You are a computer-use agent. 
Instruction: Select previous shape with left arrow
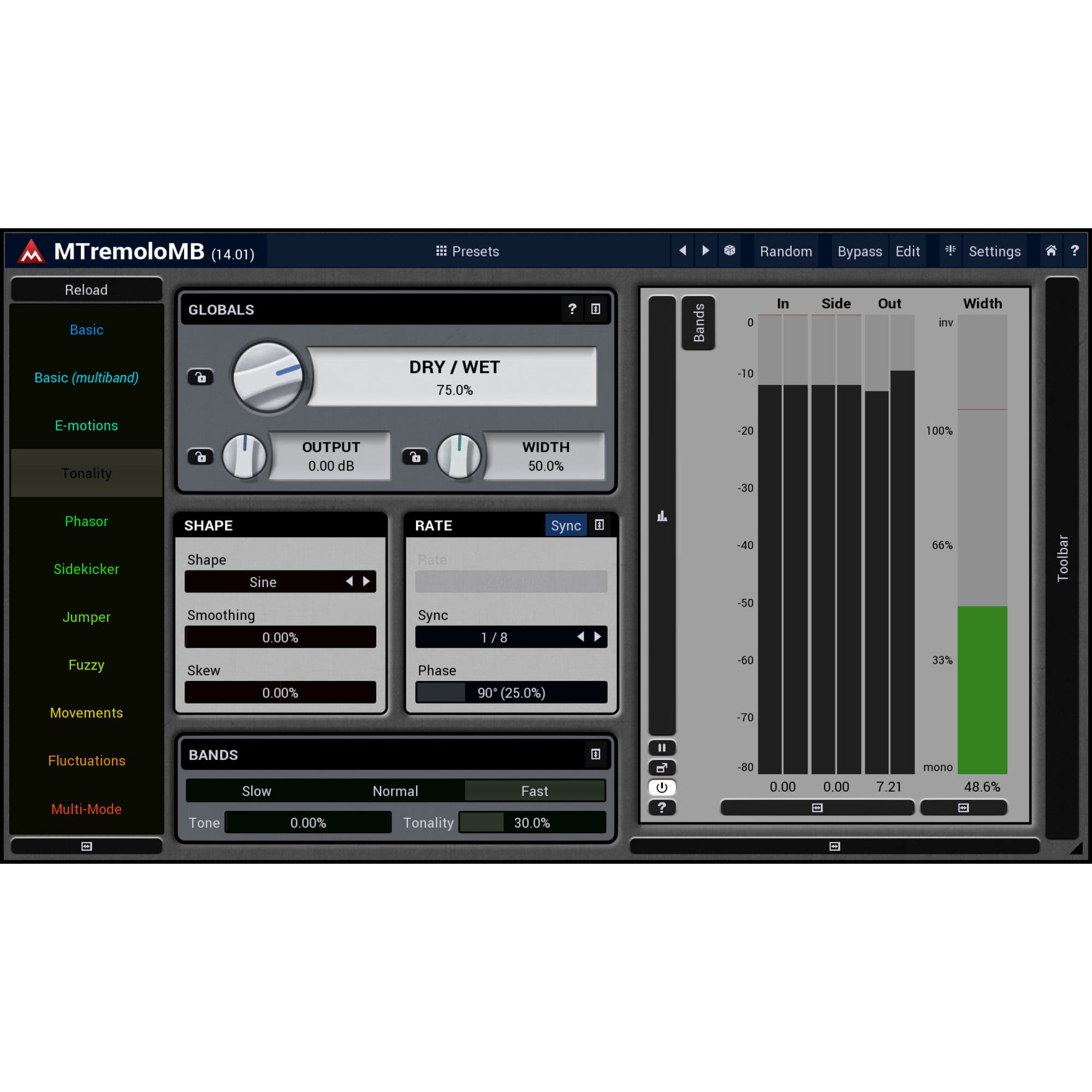click(349, 581)
